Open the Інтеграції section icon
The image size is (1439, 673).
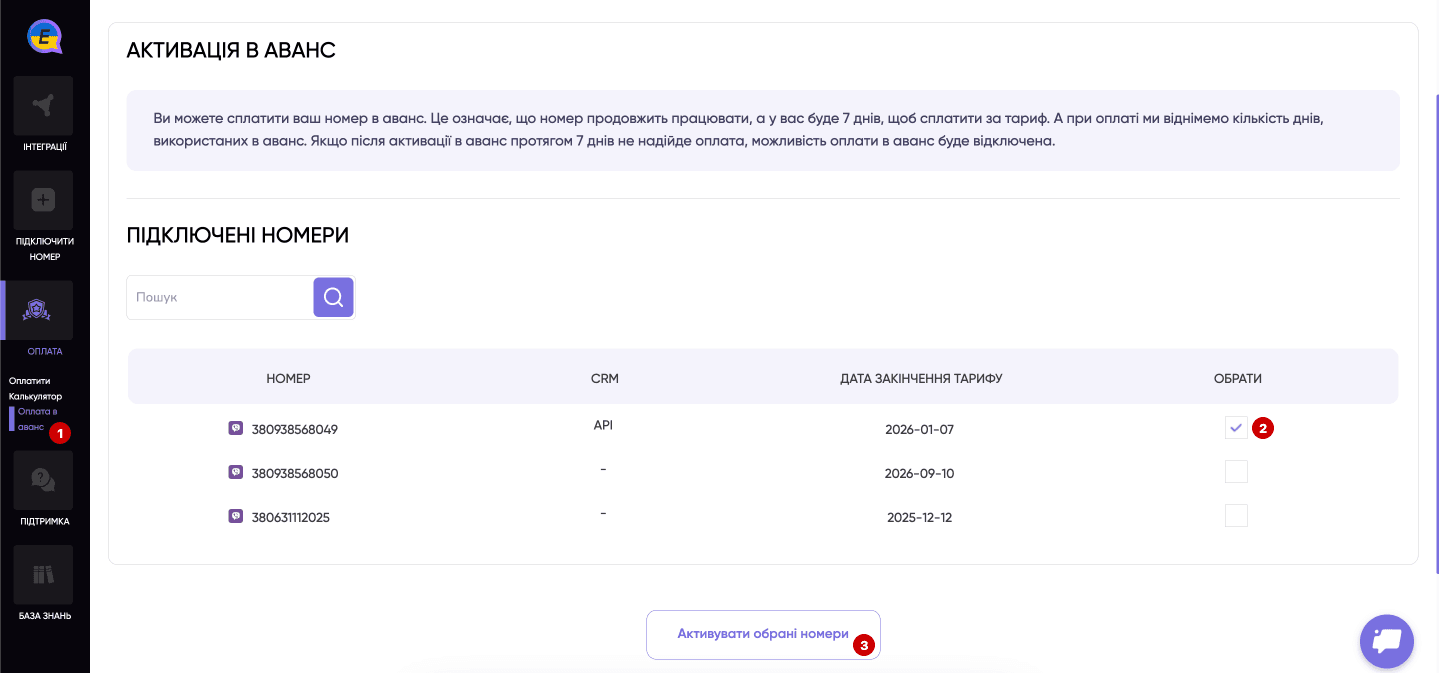click(44, 105)
